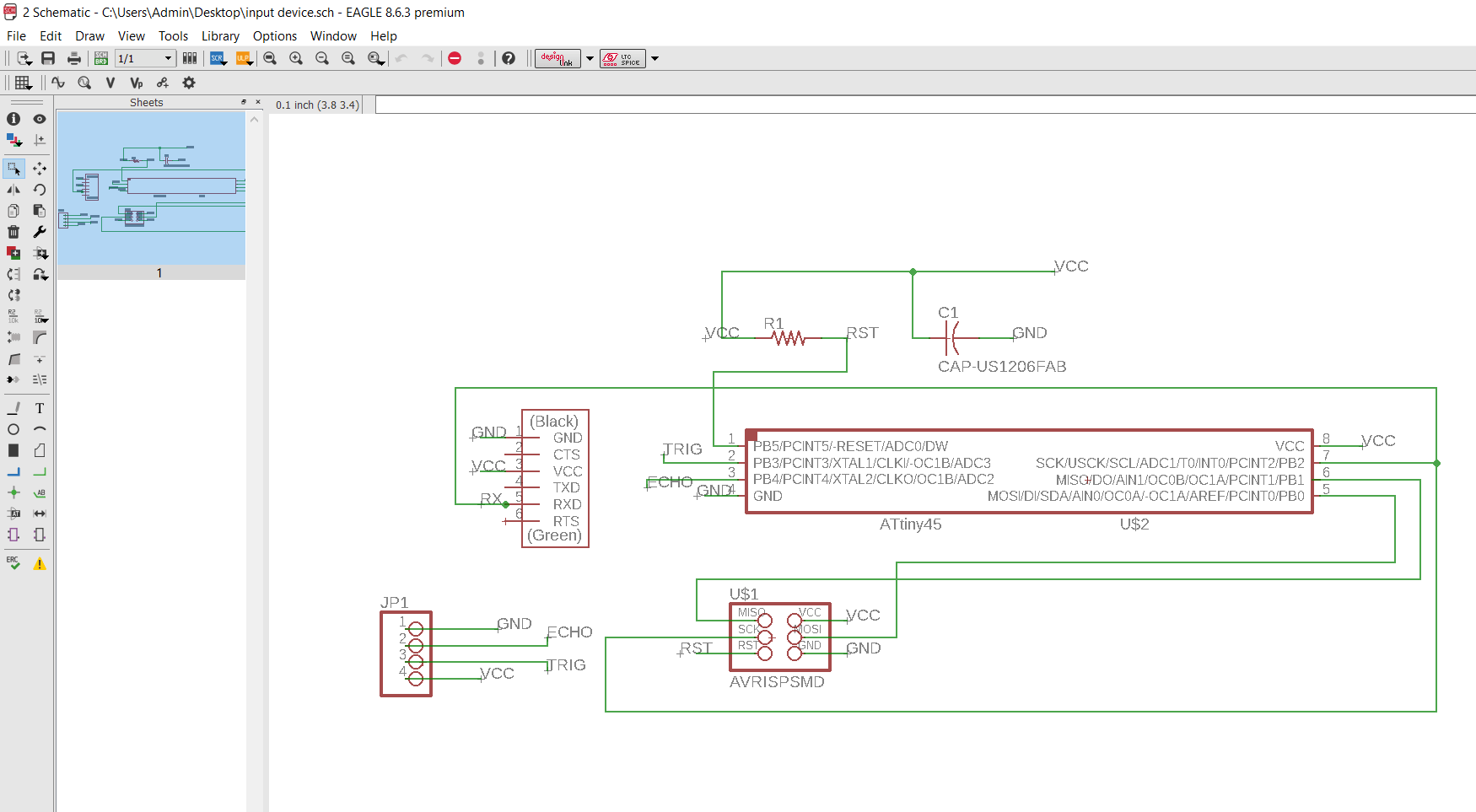Open the Grid settings dropdown

point(24,83)
